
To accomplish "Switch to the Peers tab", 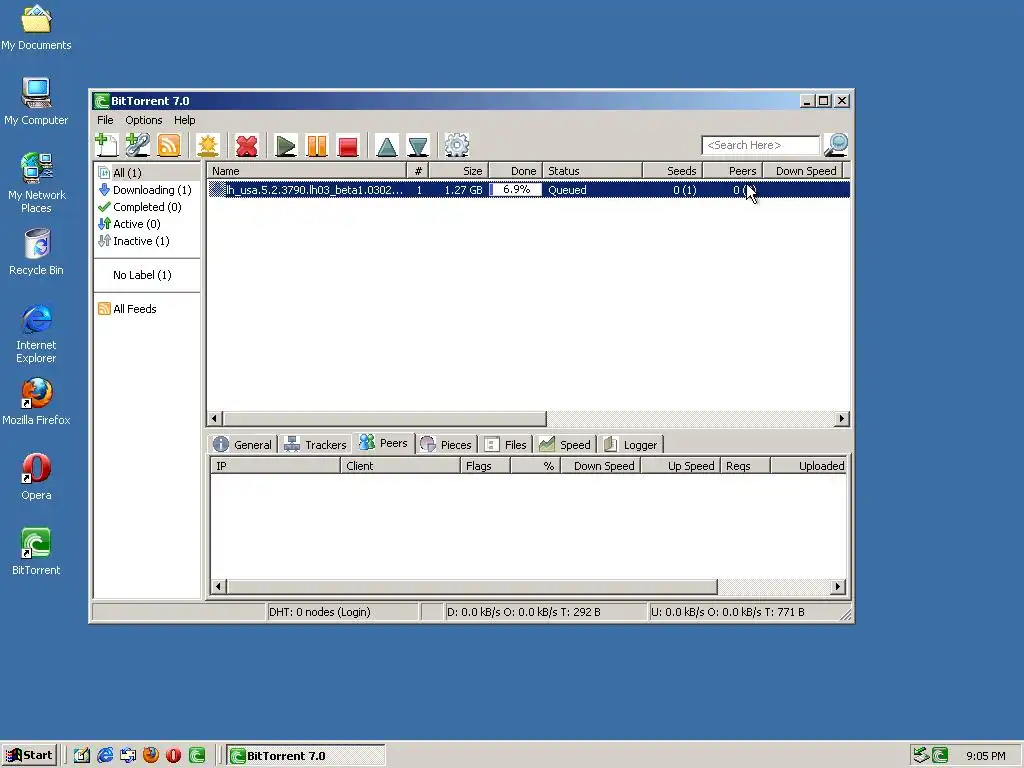I will 383,443.
